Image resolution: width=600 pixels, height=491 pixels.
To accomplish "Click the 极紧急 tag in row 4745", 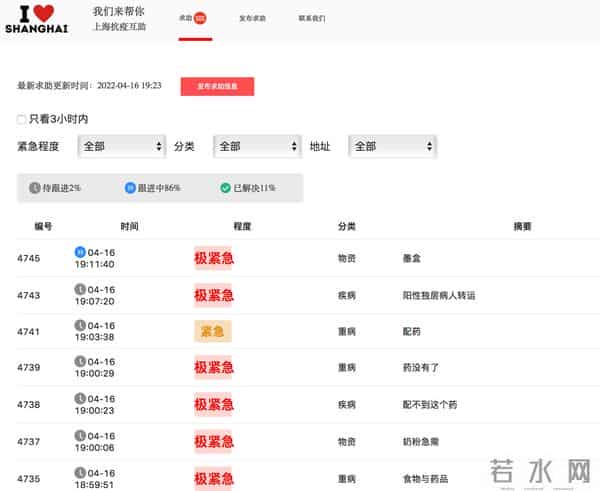I will point(214,258).
